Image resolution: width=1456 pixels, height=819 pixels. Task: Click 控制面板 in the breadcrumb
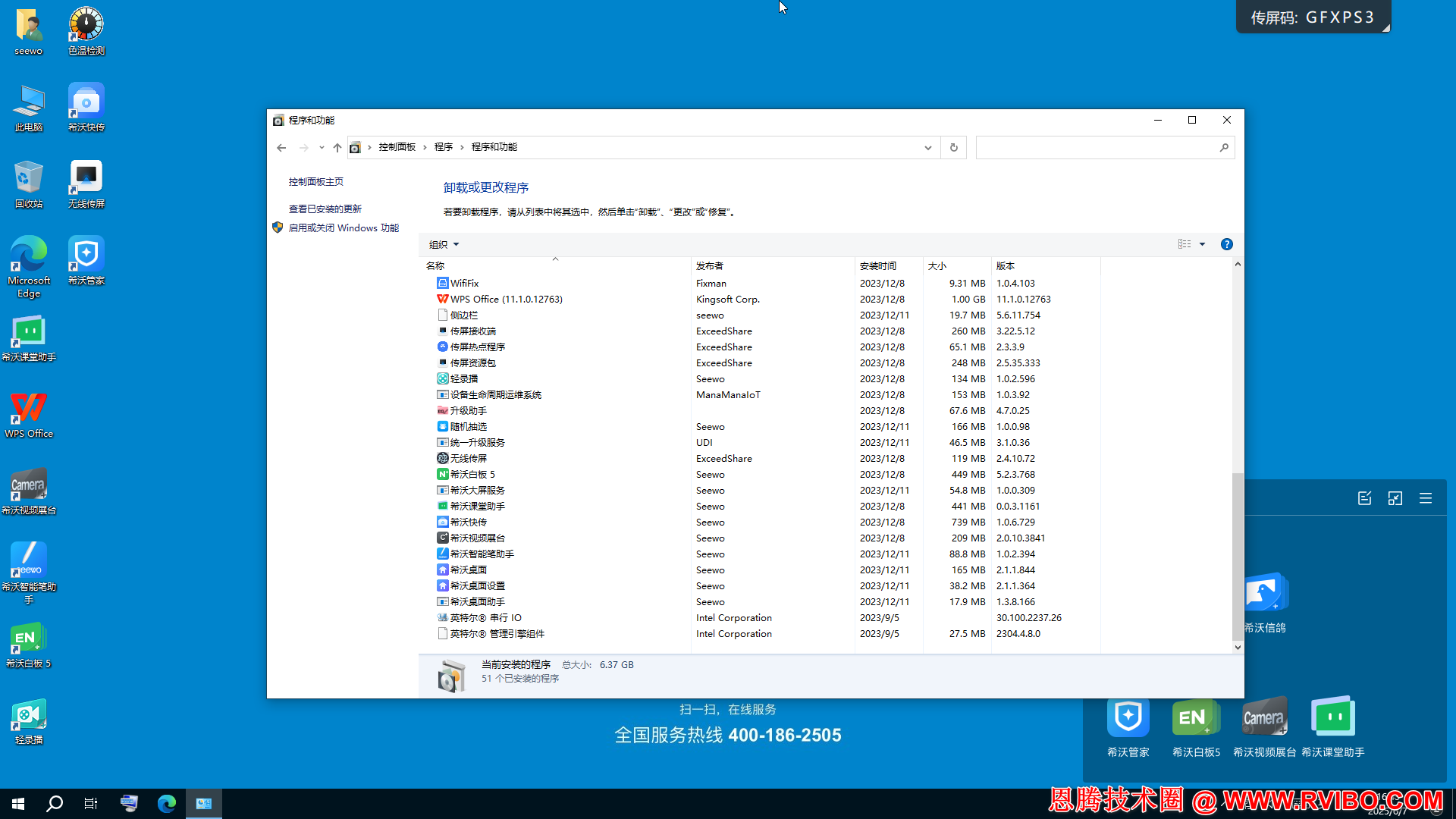point(397,147)
